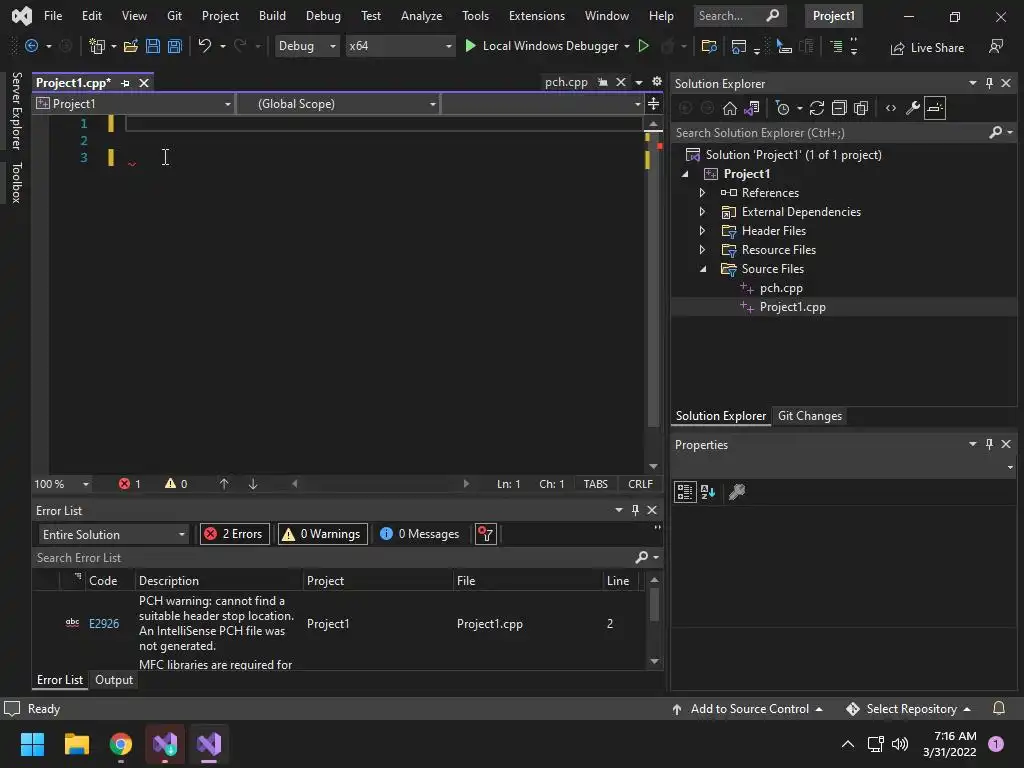Open the Entire Solution filter dropdown

tap(113, 534)
